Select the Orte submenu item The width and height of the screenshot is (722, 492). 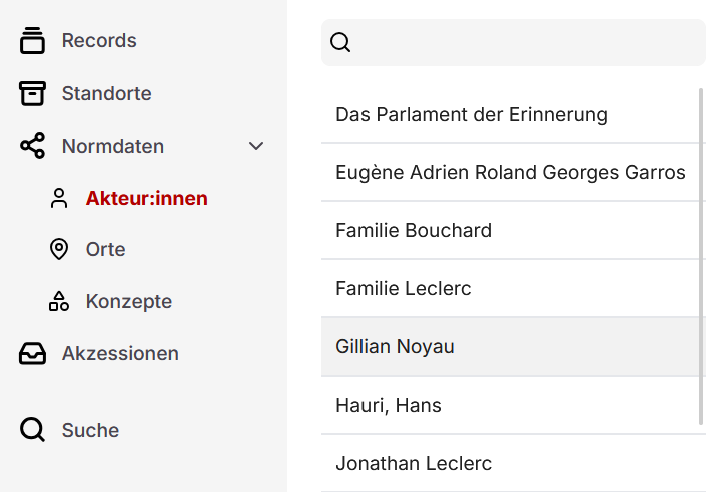(105, 249)
